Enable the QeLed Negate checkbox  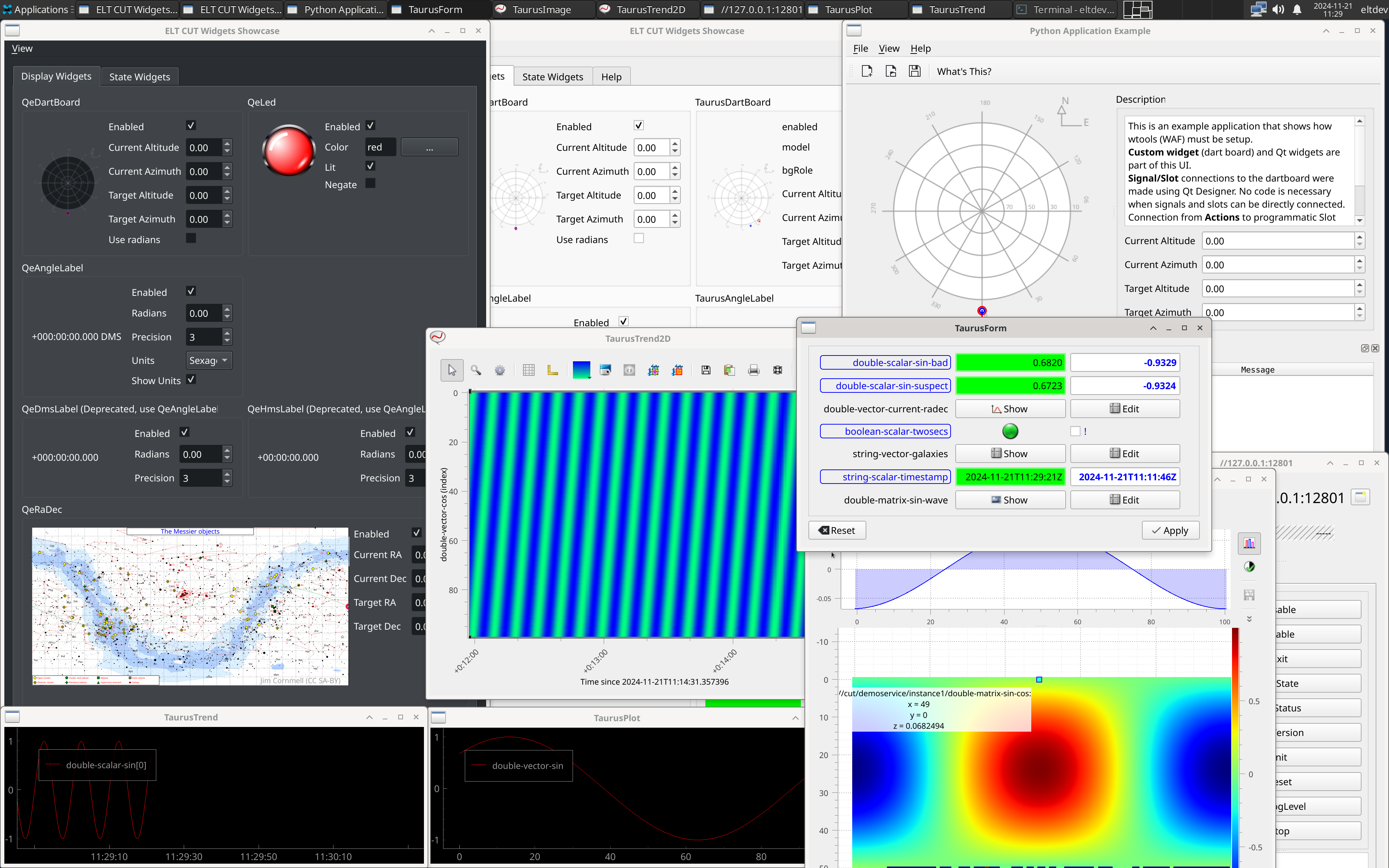coord(370,184)
